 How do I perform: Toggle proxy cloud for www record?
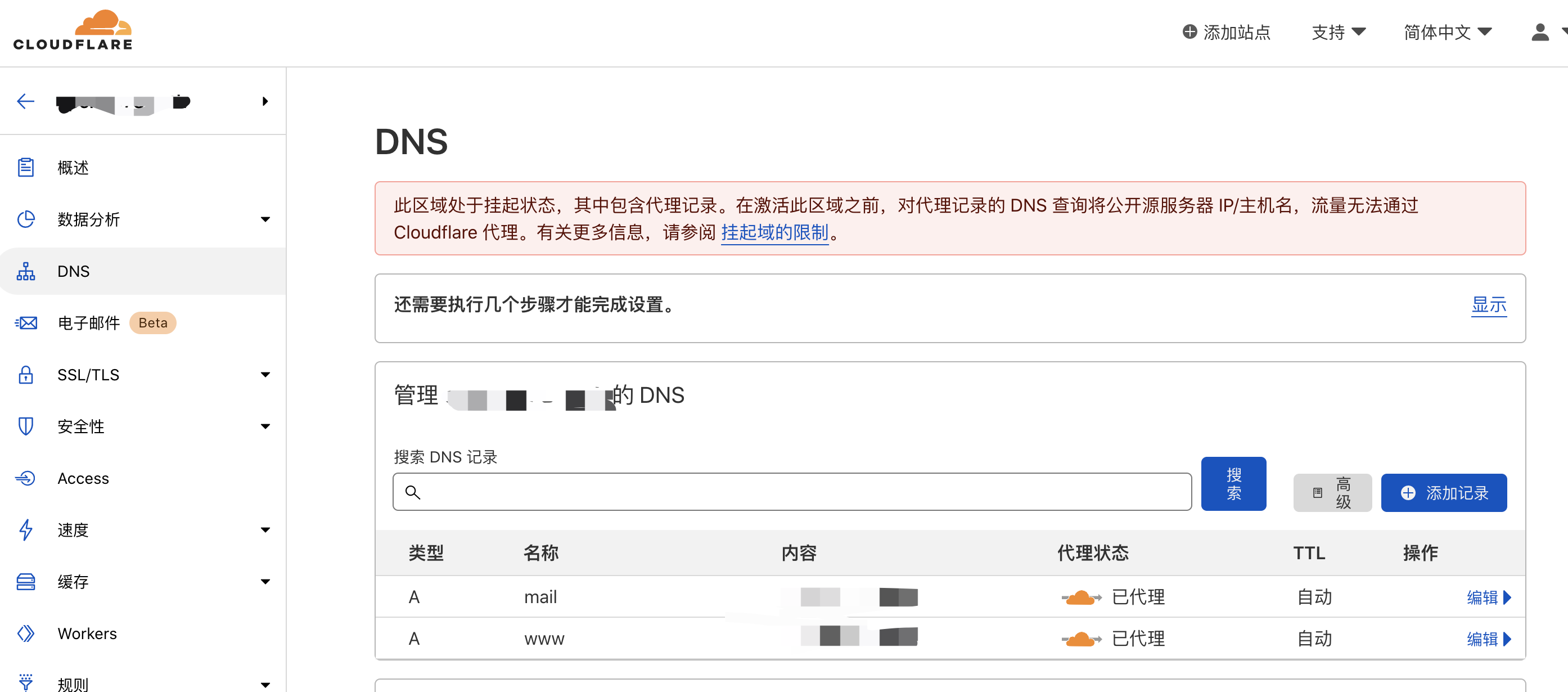click(1081, 639)
